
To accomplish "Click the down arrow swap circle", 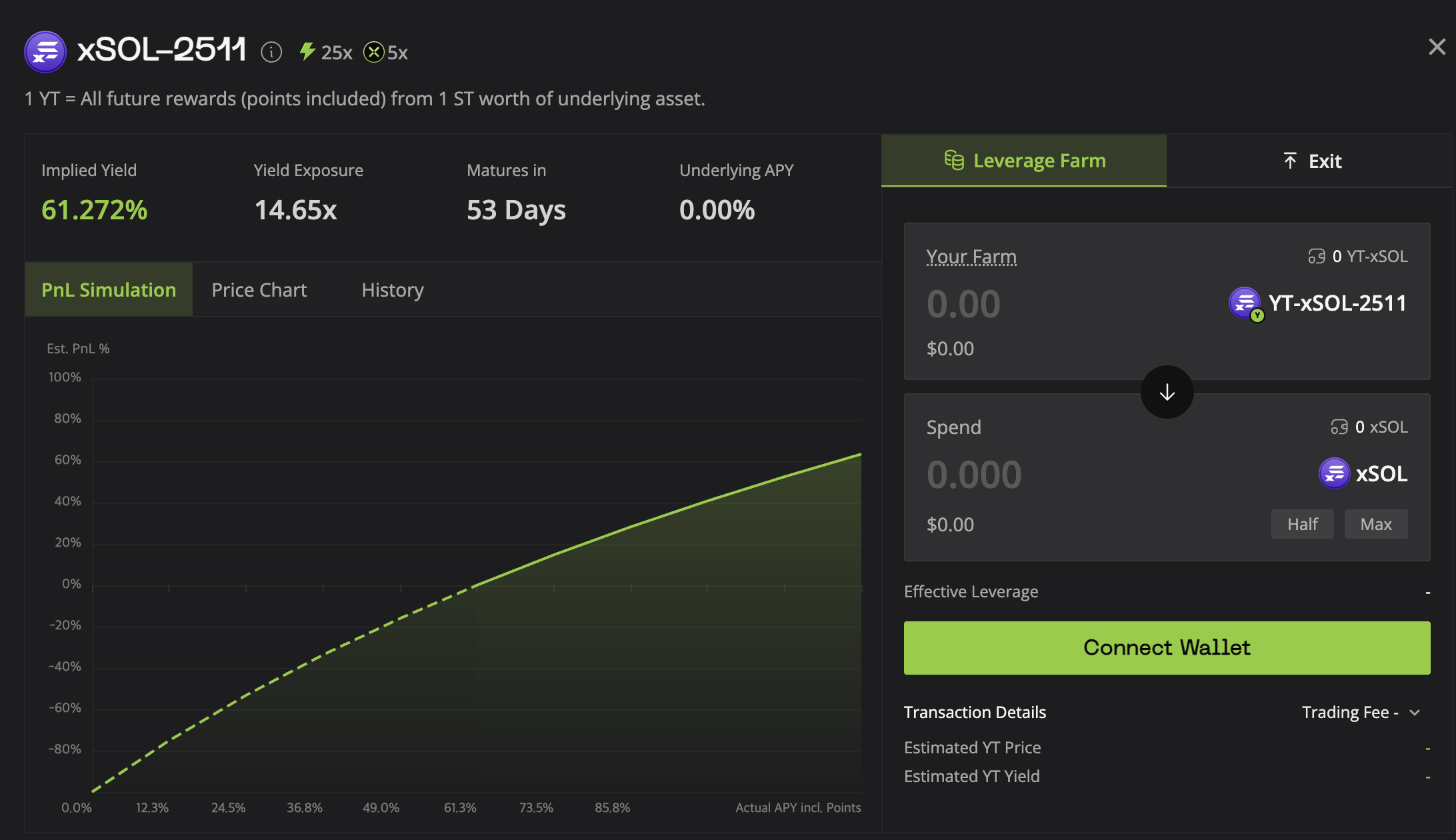I will point(1167,392).
